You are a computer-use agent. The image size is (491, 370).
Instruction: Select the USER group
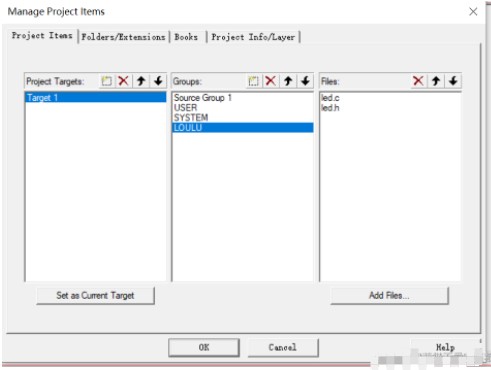243,108
